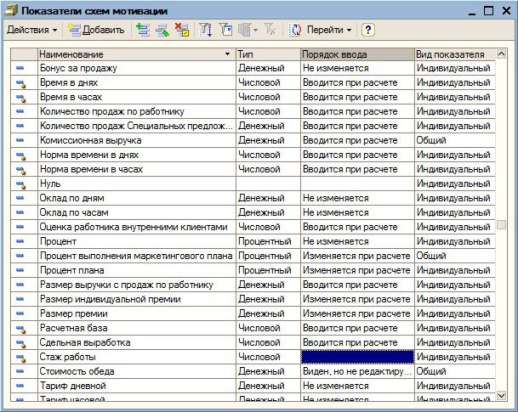
Task: Click the row icon for Расчетная база
Action: [21, 329]
